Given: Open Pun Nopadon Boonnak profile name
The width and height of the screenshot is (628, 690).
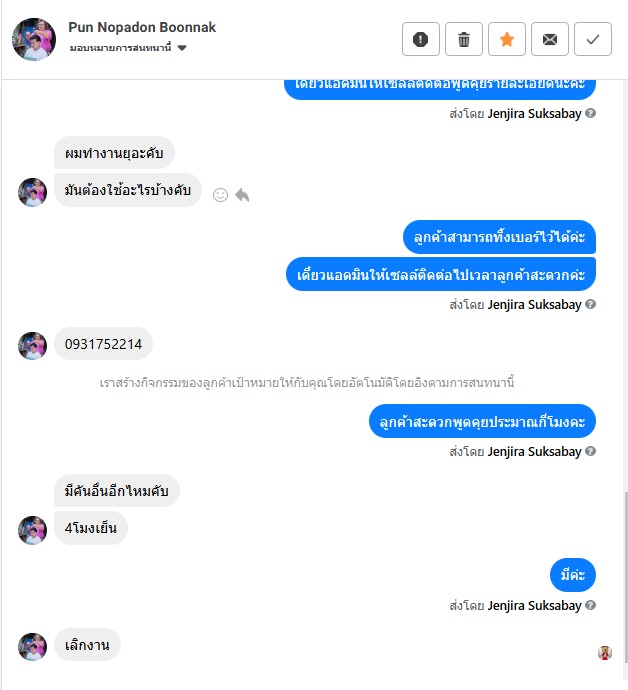Looking at the screenshot, I should [x=142, y=27].
